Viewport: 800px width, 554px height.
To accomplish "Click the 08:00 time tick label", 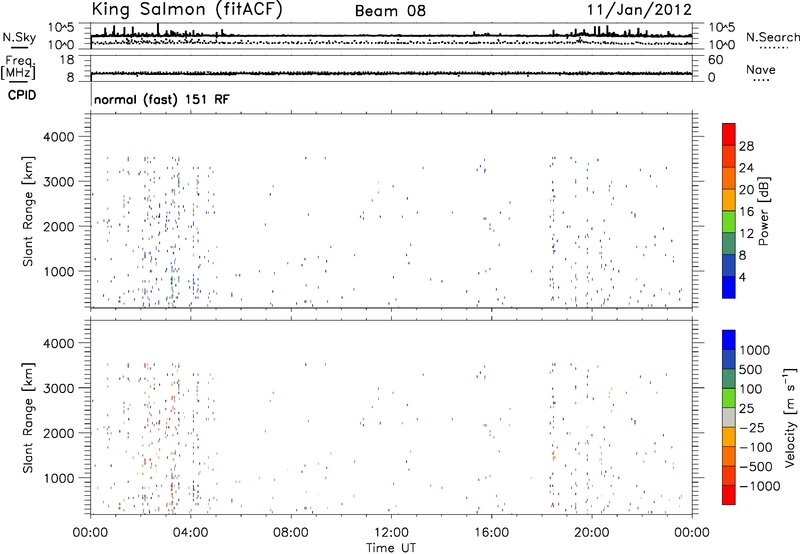I will pos(291,533).
